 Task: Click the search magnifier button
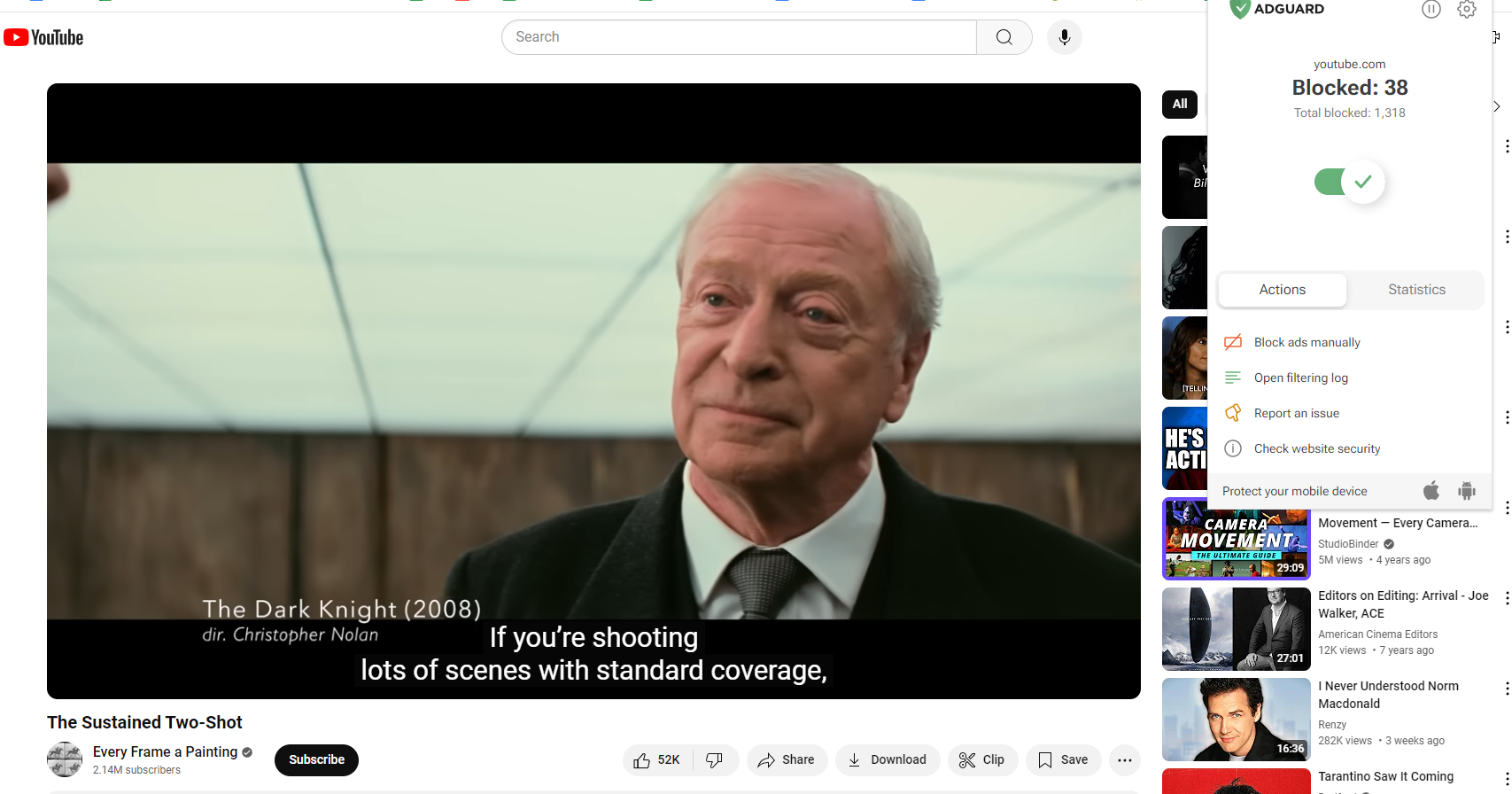[1004, 37]
